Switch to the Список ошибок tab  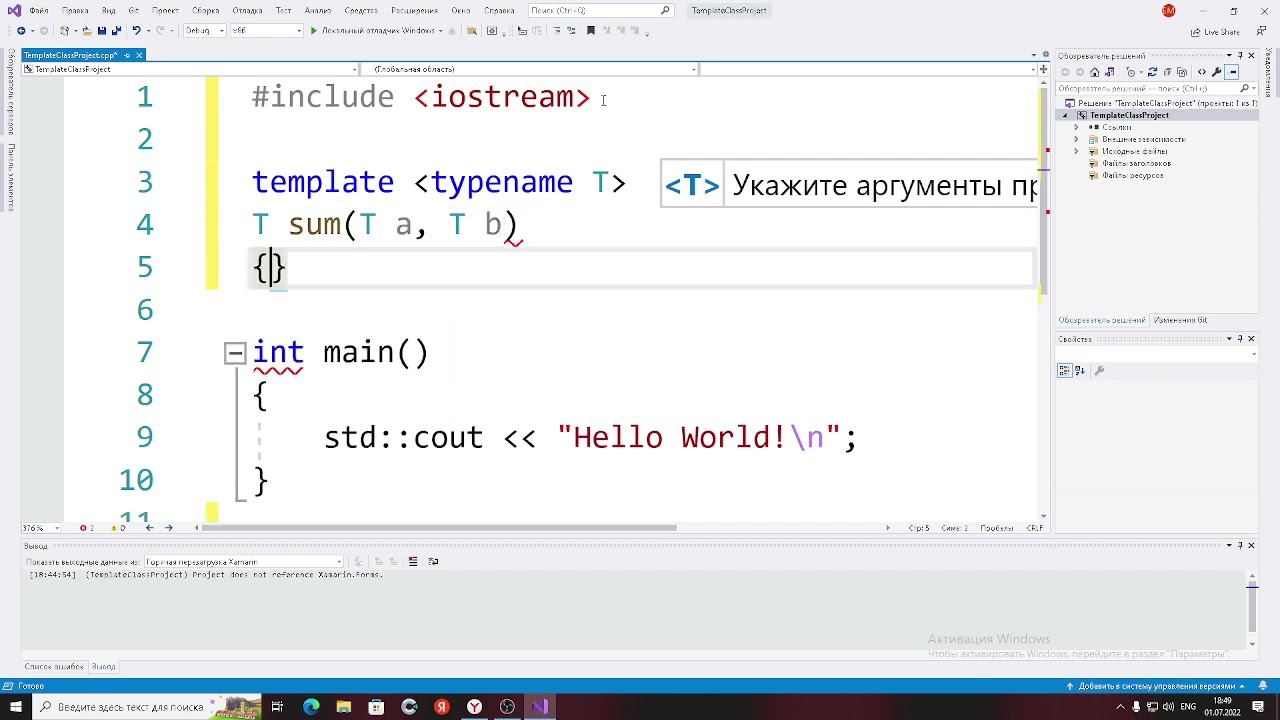coord(54,667)
